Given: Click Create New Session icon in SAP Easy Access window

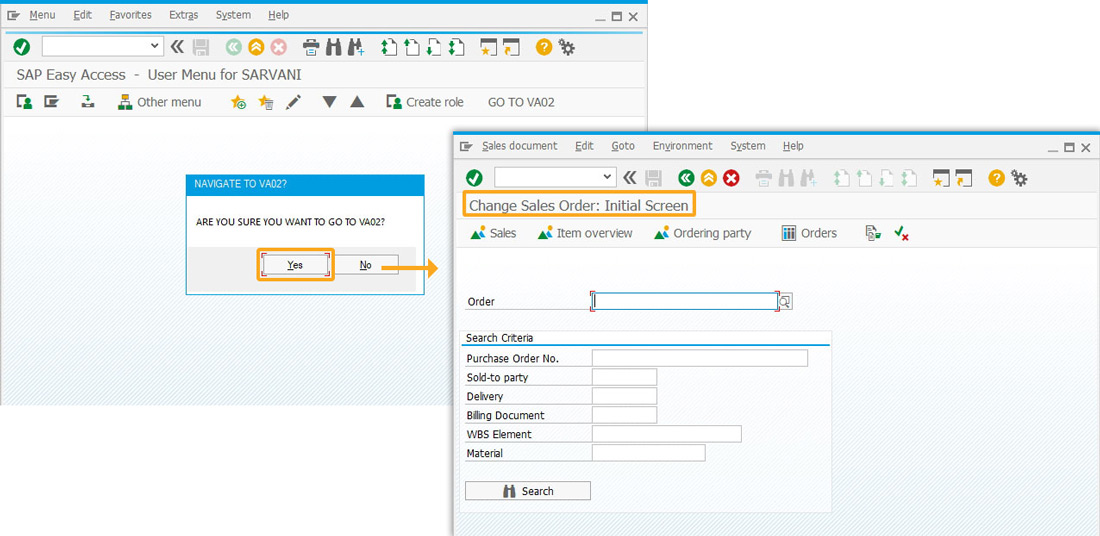Looking at the screenshot, I should 488,48.
